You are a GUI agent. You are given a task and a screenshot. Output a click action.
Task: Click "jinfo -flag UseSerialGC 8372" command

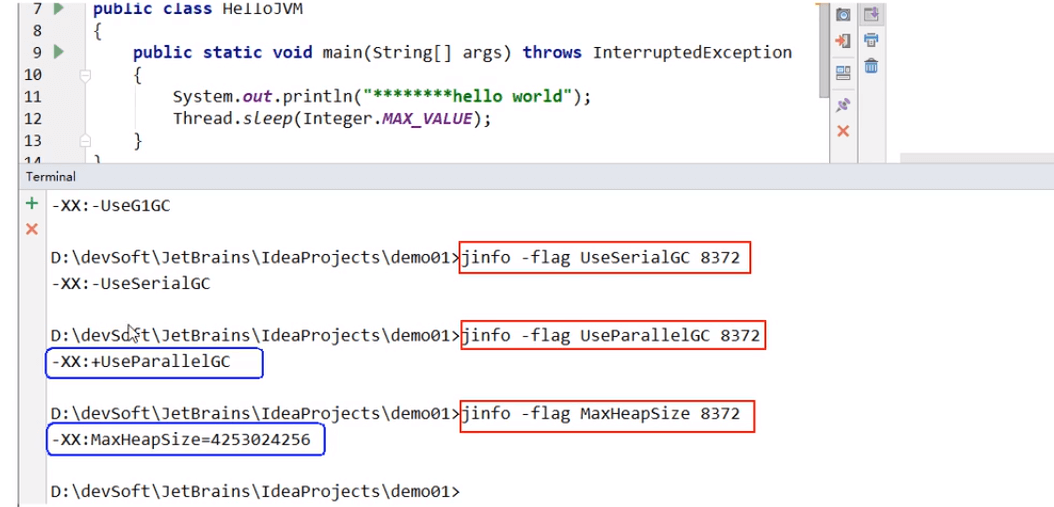601,258
